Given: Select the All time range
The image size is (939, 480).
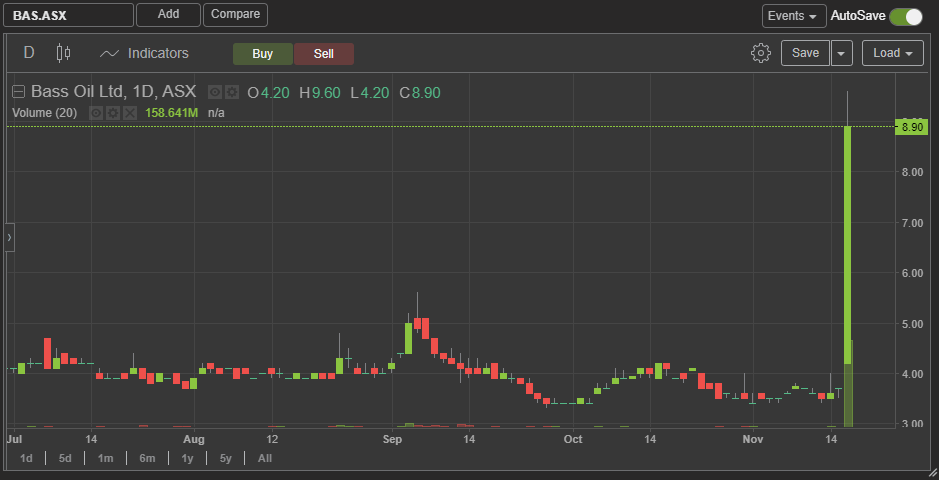Looking at the screenshot, I should (265, 458).
